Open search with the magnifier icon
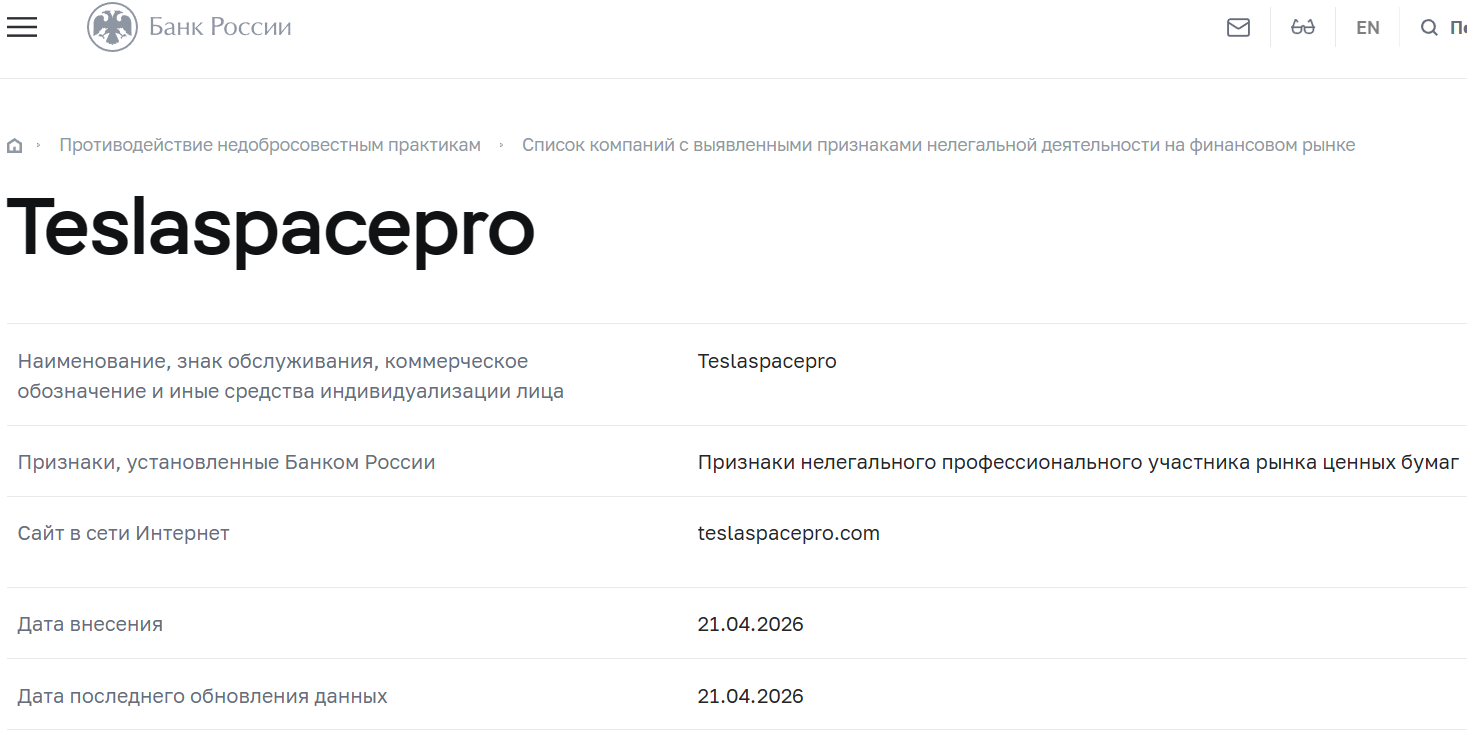1467x738 pixels. click(x=1429, y=27)
